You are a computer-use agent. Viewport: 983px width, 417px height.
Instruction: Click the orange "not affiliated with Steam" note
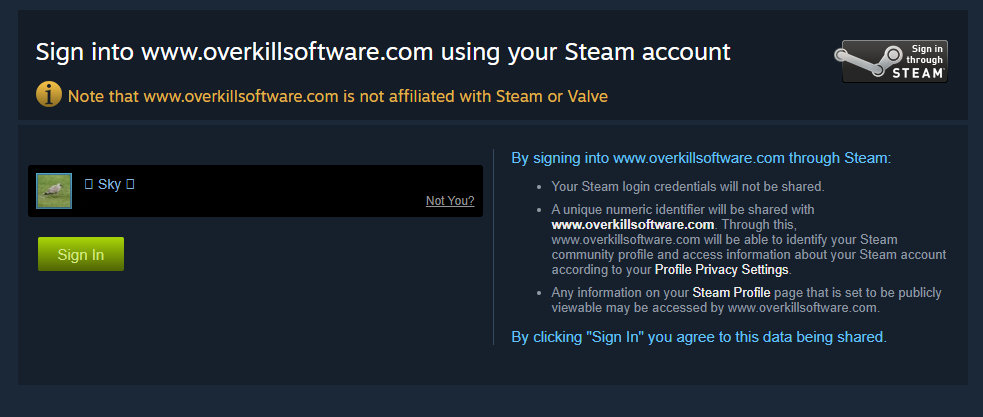pos(337,97)
